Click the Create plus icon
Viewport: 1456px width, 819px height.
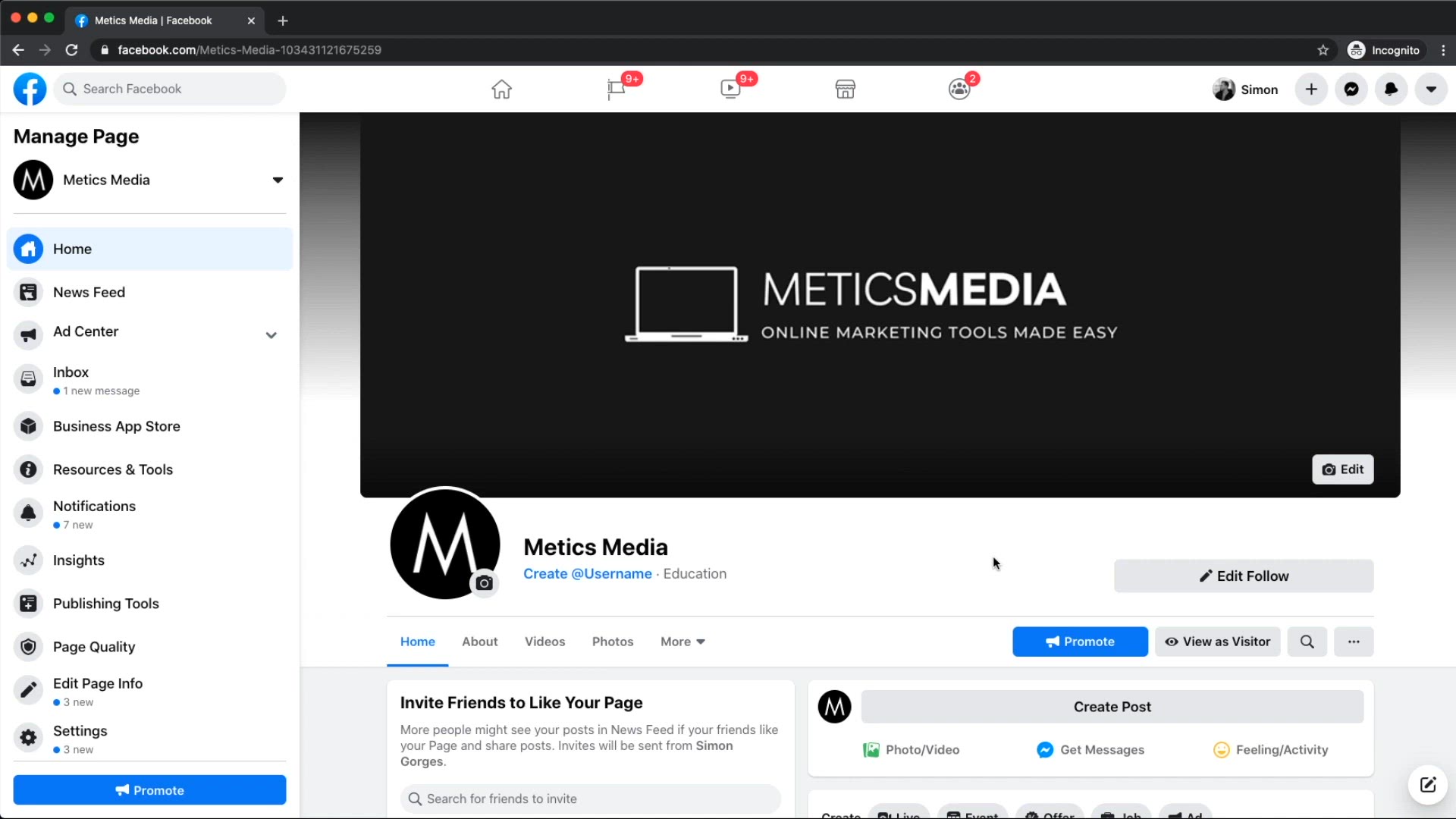[x=1311, y=89]
